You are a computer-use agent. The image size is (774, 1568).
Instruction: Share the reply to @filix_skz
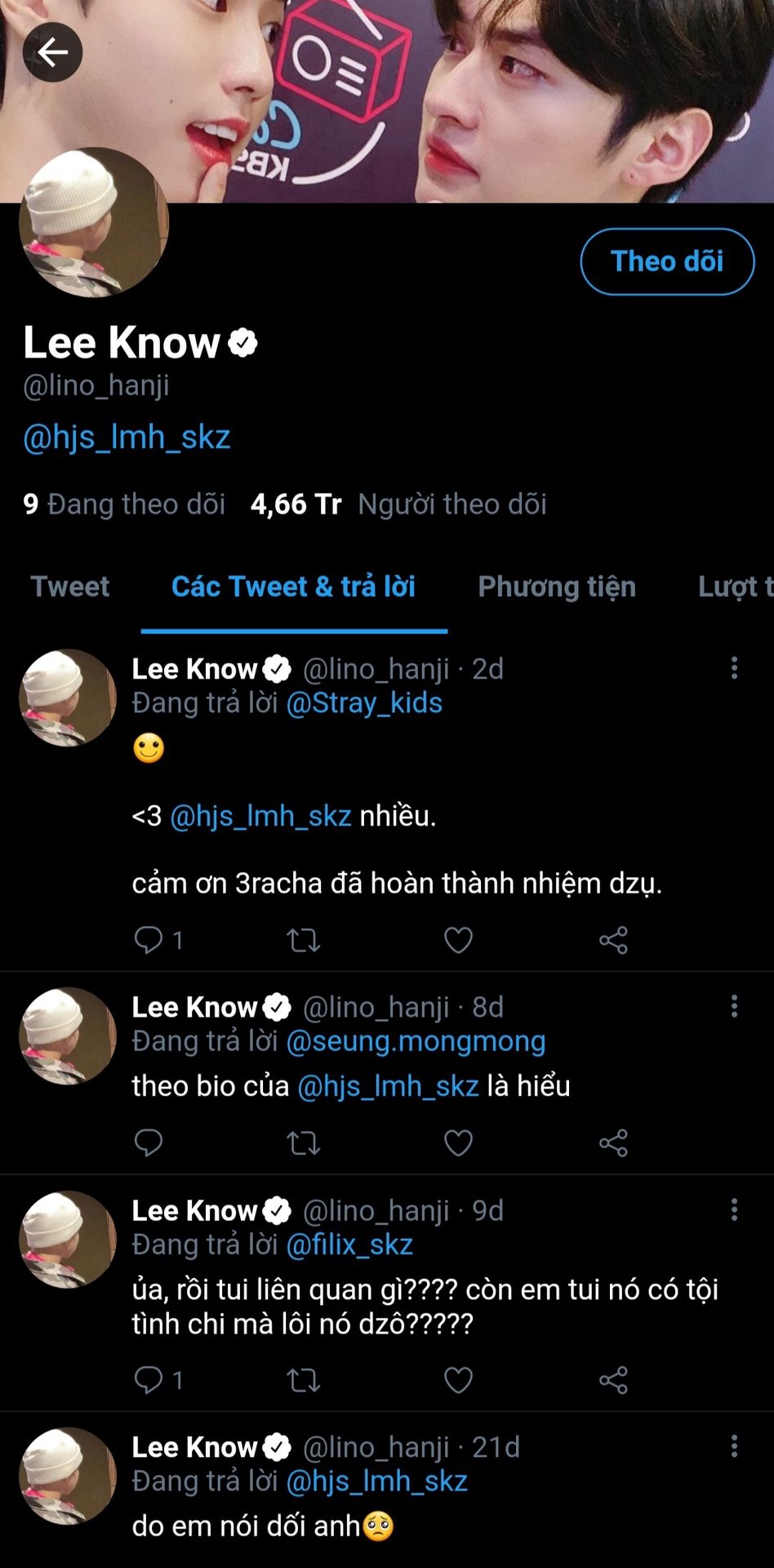[x=613, y=1380]
